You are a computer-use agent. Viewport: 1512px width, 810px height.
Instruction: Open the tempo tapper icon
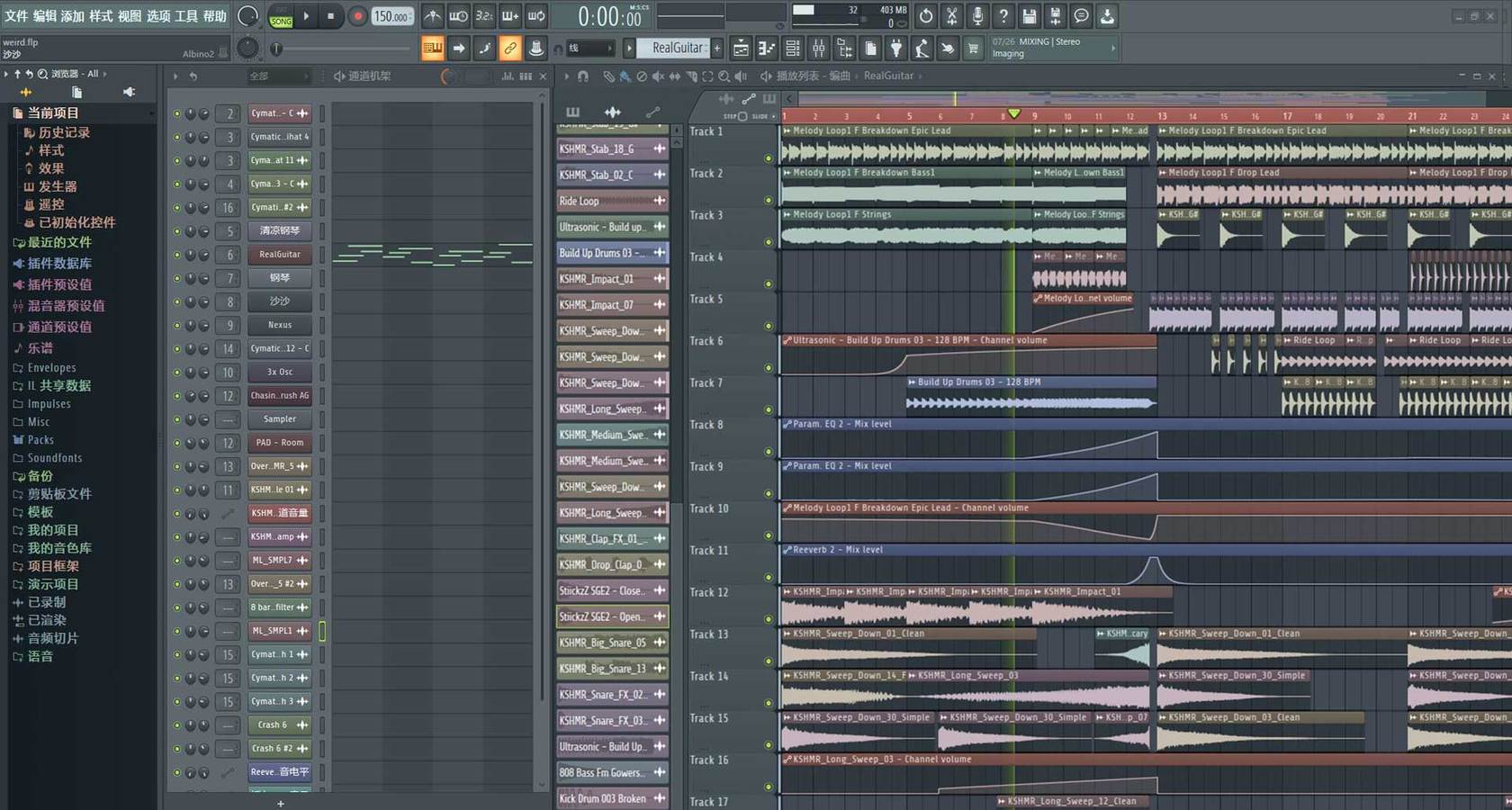pyautogui.click(x=922, y=48)
